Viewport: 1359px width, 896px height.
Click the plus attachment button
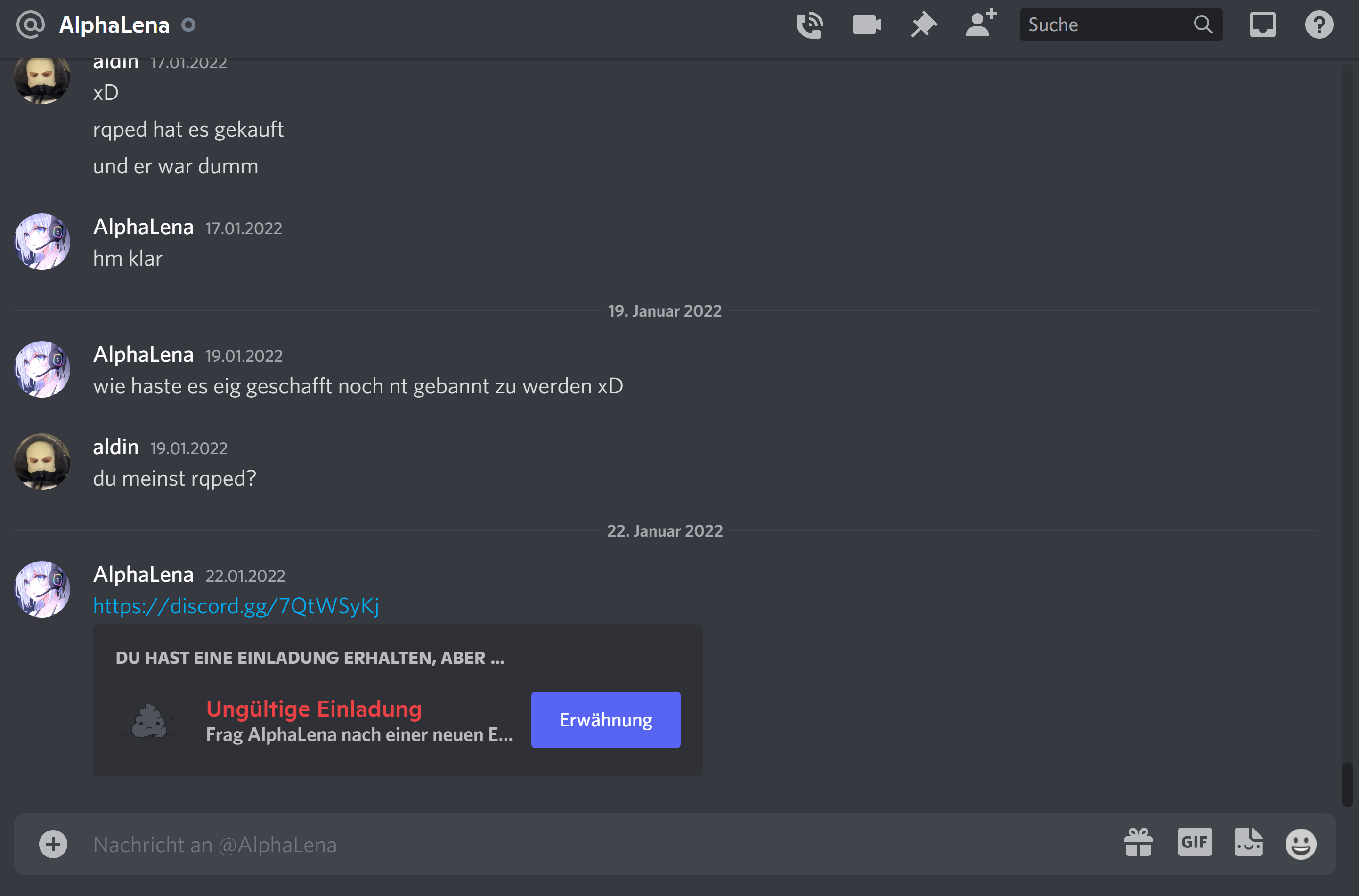(x=53, y=844)
